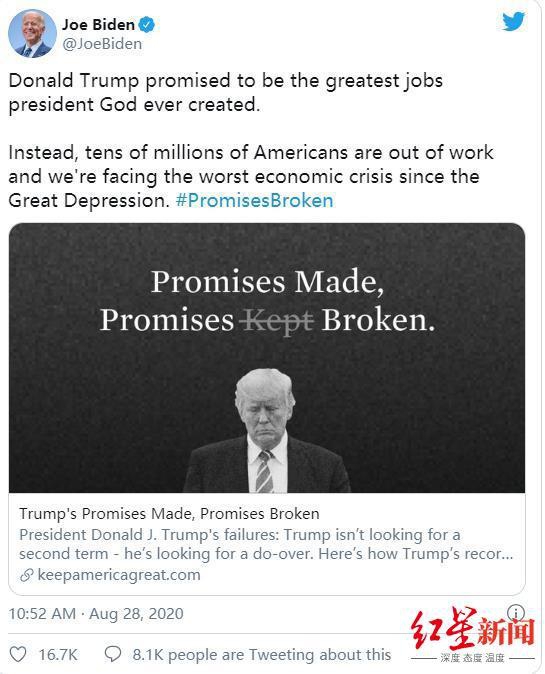Click the blue verified badge
545x674 pixels.
(147, 25)
